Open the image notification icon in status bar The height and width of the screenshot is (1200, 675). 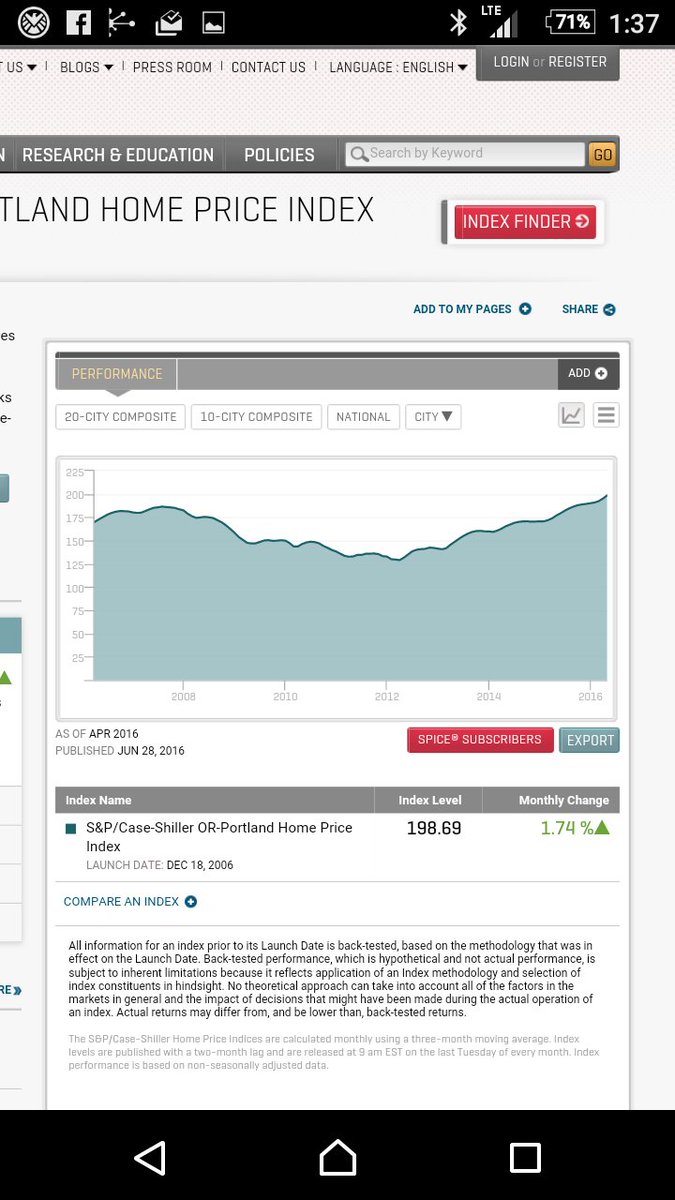213,22
